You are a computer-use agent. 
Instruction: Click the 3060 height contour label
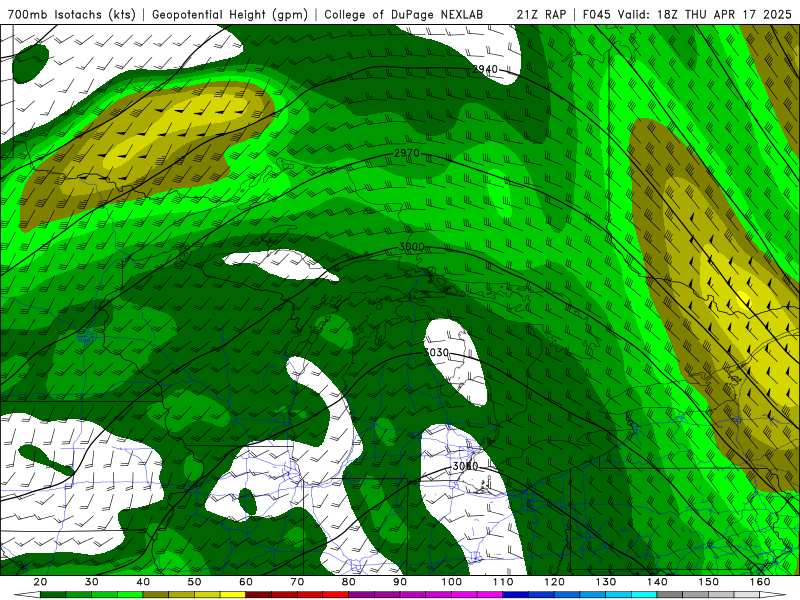[x=465, y=466]
